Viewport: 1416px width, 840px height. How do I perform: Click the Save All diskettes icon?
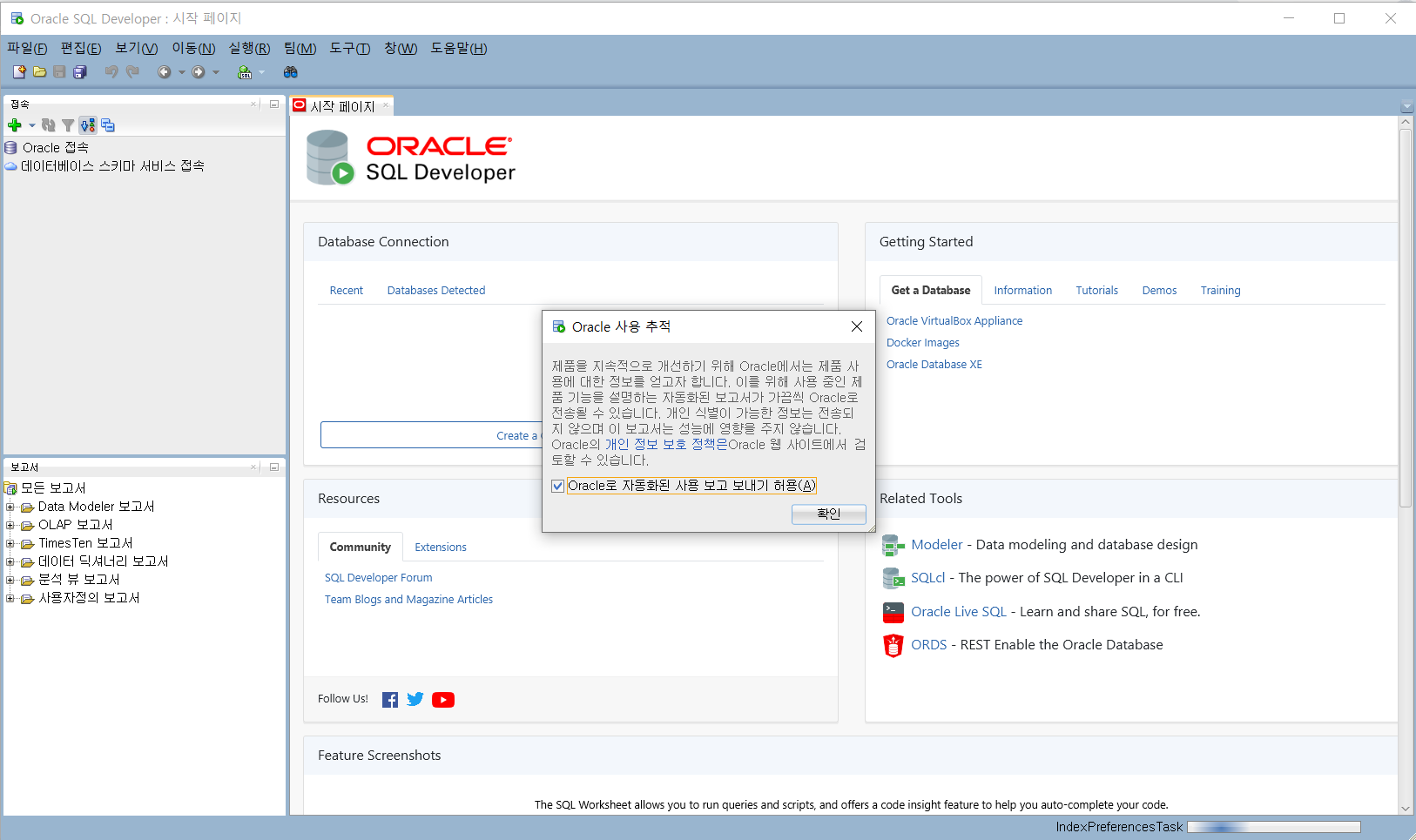(x=80, y=72)
